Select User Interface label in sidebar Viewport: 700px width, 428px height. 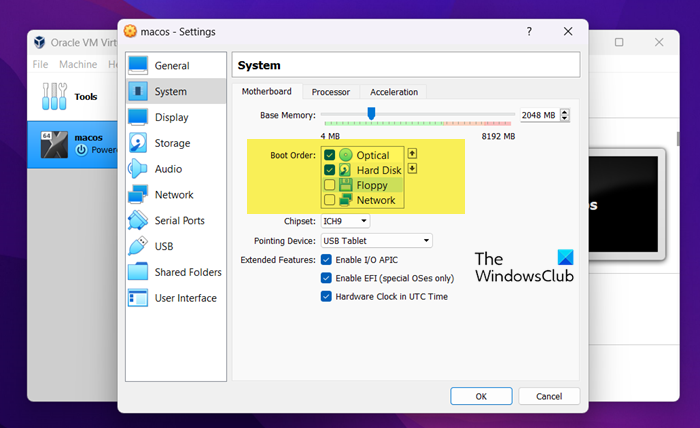pyautogui.click(x=186, y=298)
